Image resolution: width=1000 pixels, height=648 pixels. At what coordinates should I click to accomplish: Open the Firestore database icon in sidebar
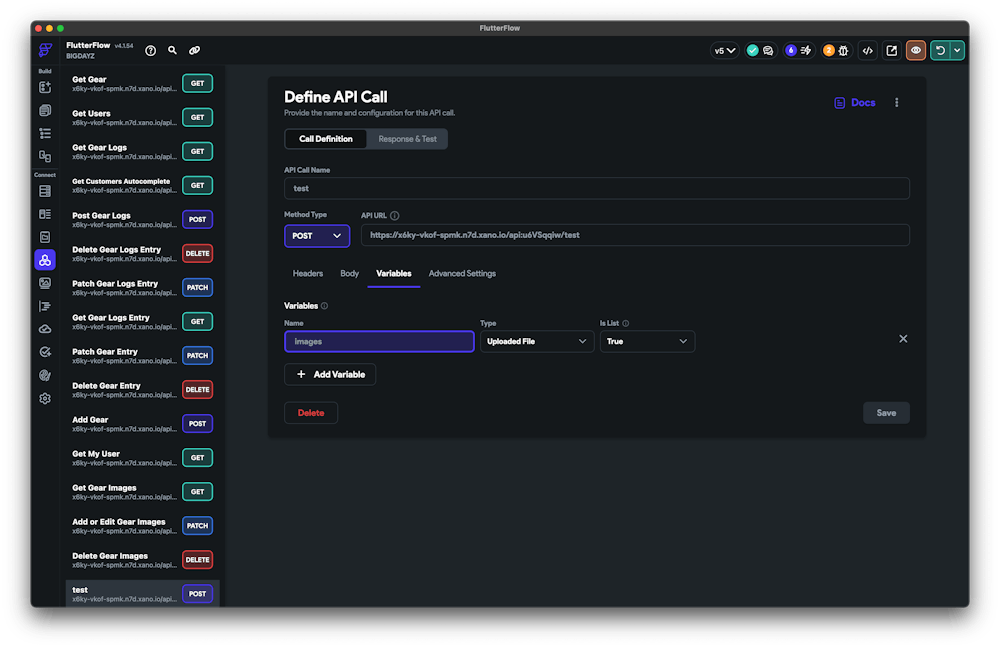click(45, 191)
